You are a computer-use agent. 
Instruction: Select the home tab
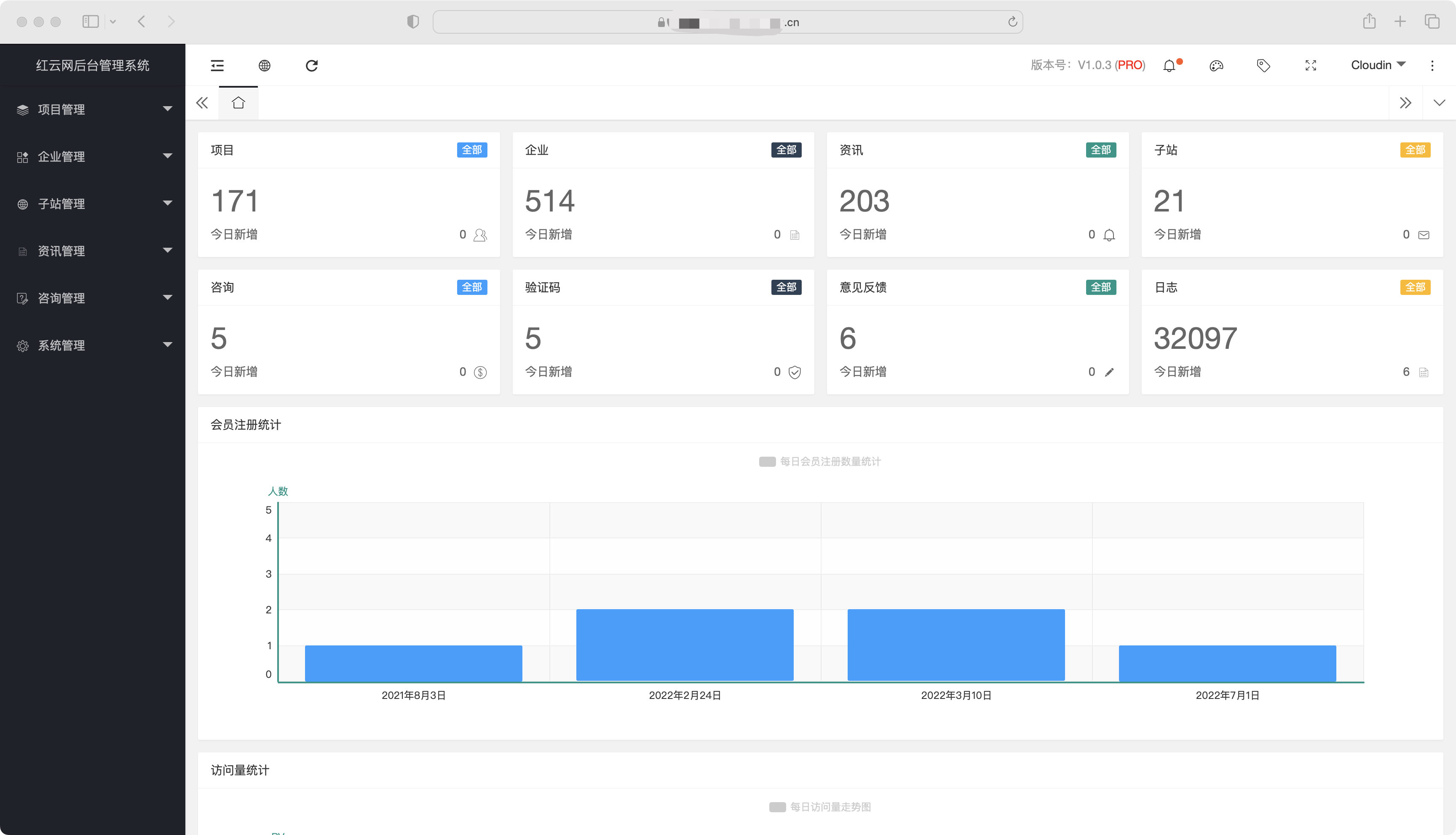coord(238,103)
